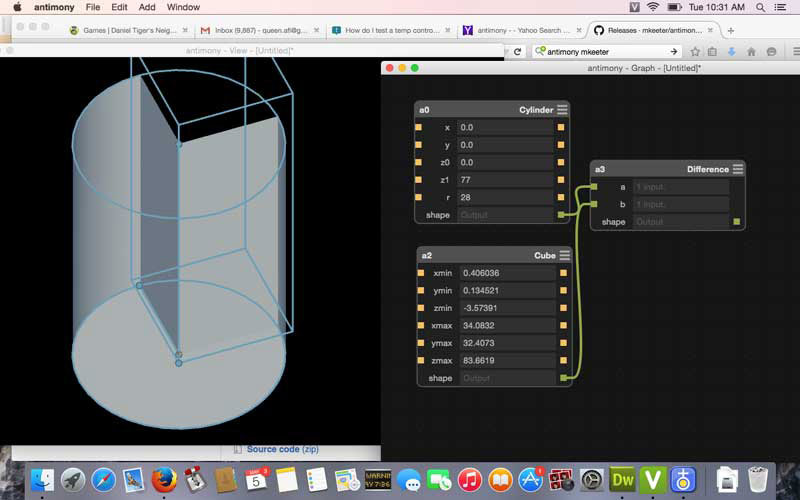800x500 pixels.
Task: Switch to the Yahoo Search antimony tab
Action: click(521, 31)
